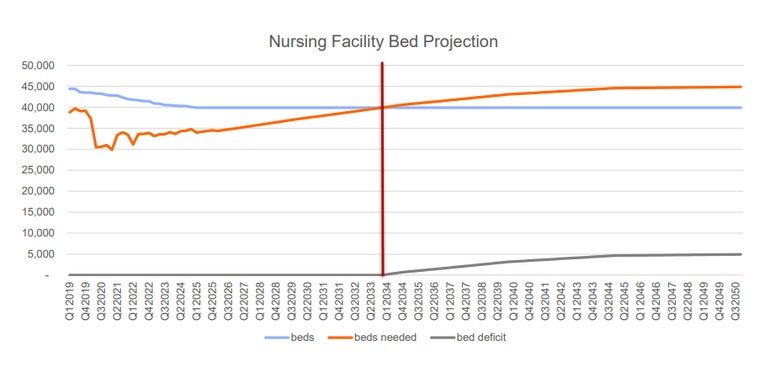The height and width of the screenshot is (367, 770).
Task: Click the 5,000 y-axis label
Action: (x=40, y=254)
